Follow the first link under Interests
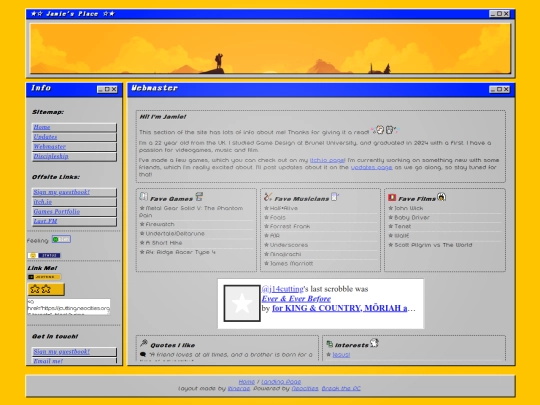The width and height of the screenshot is (540, 405). click(341, 355)
